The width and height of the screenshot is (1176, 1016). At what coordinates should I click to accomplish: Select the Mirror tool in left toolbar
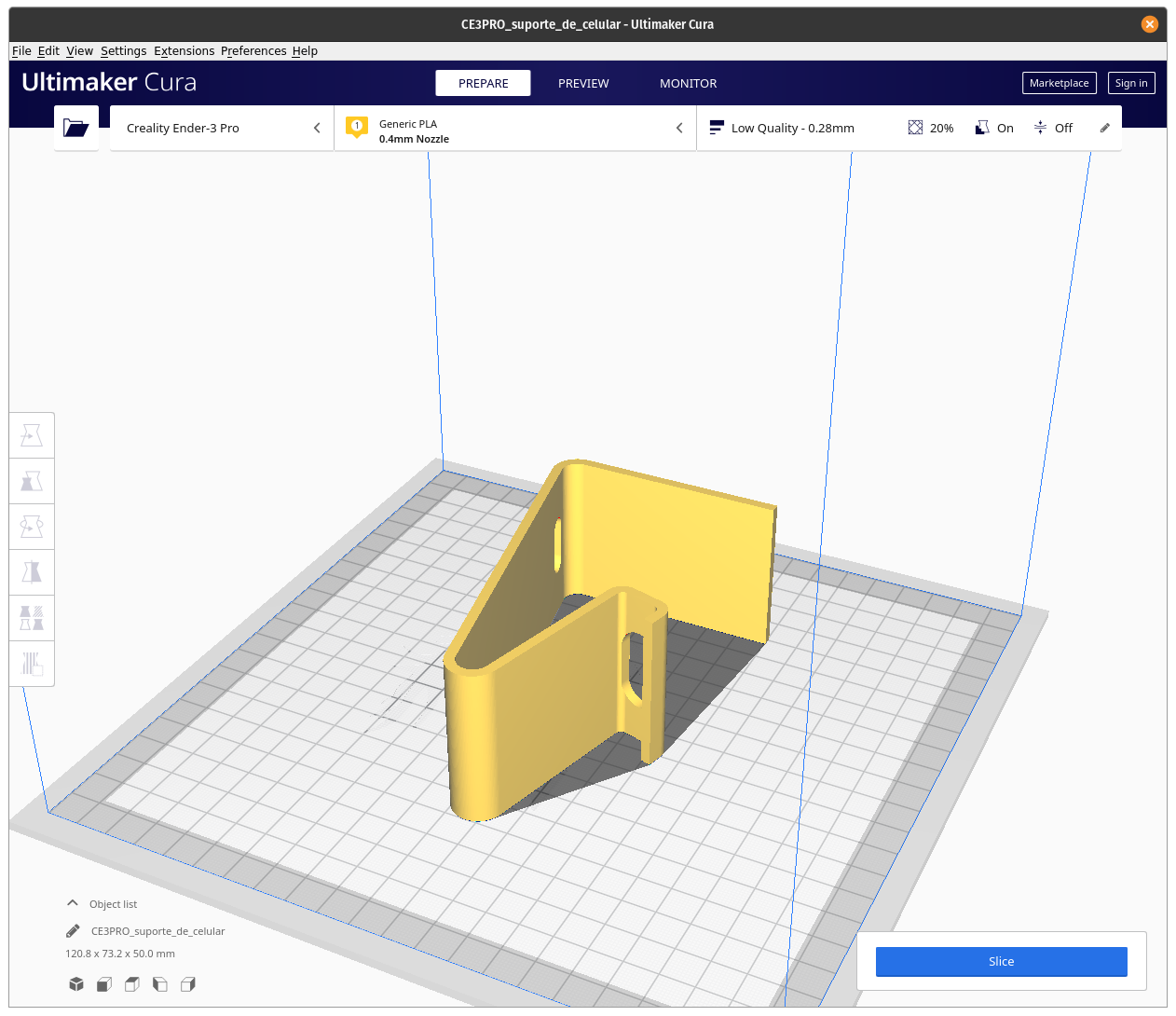click(32, 572)
